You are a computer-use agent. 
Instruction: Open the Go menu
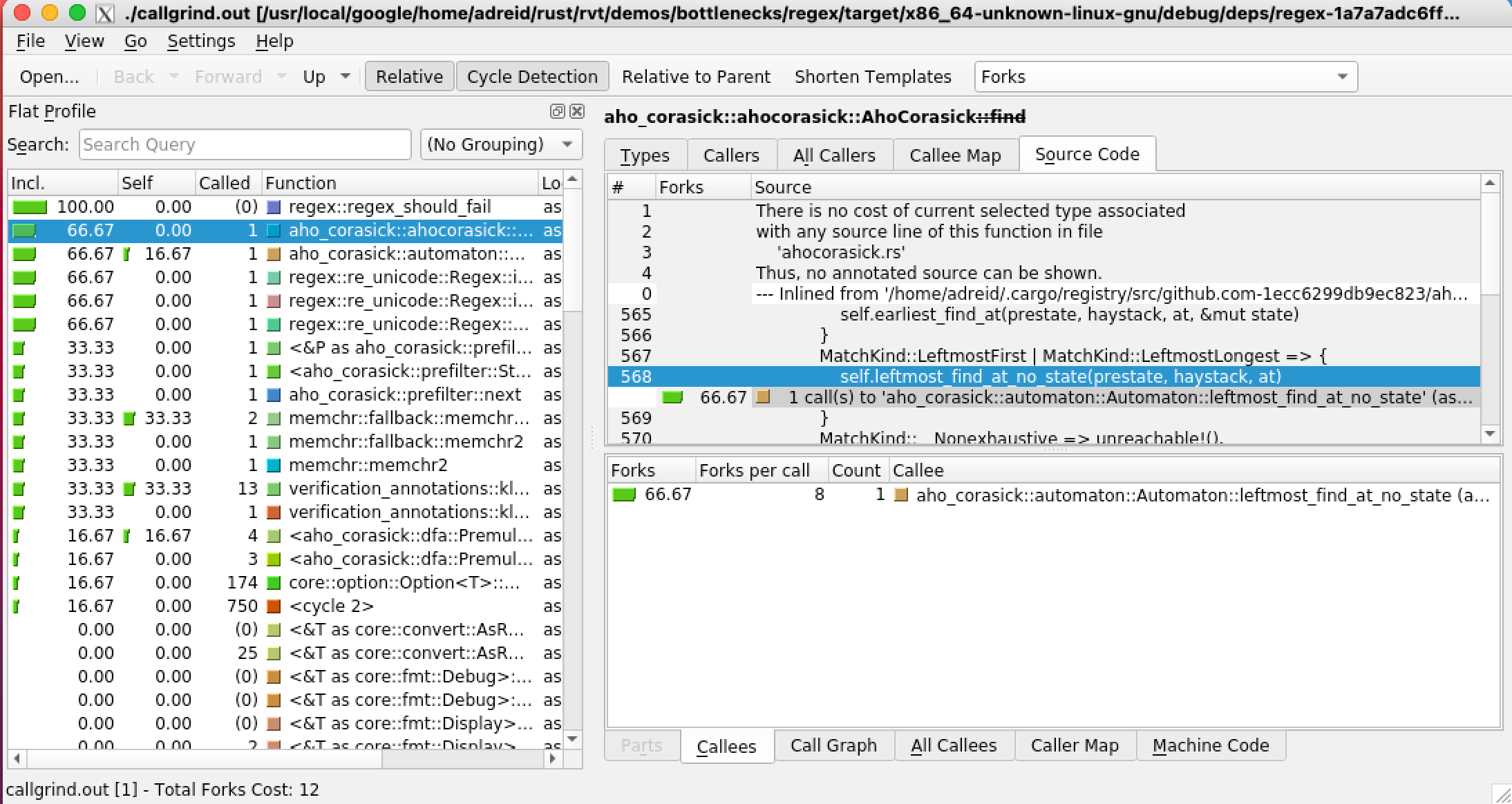(136, 41)
